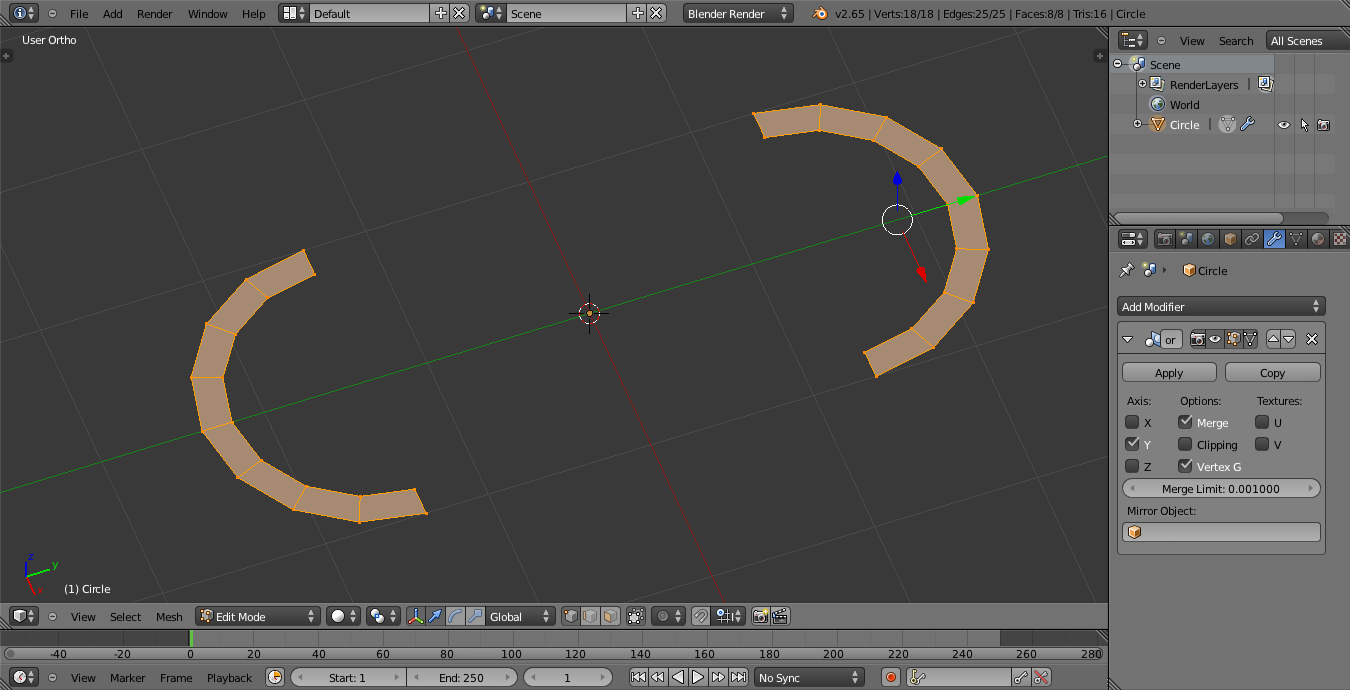This screenshot has width=1350, height=690.
Task: Expand the Circle object in outliner
Action: 1137,124
